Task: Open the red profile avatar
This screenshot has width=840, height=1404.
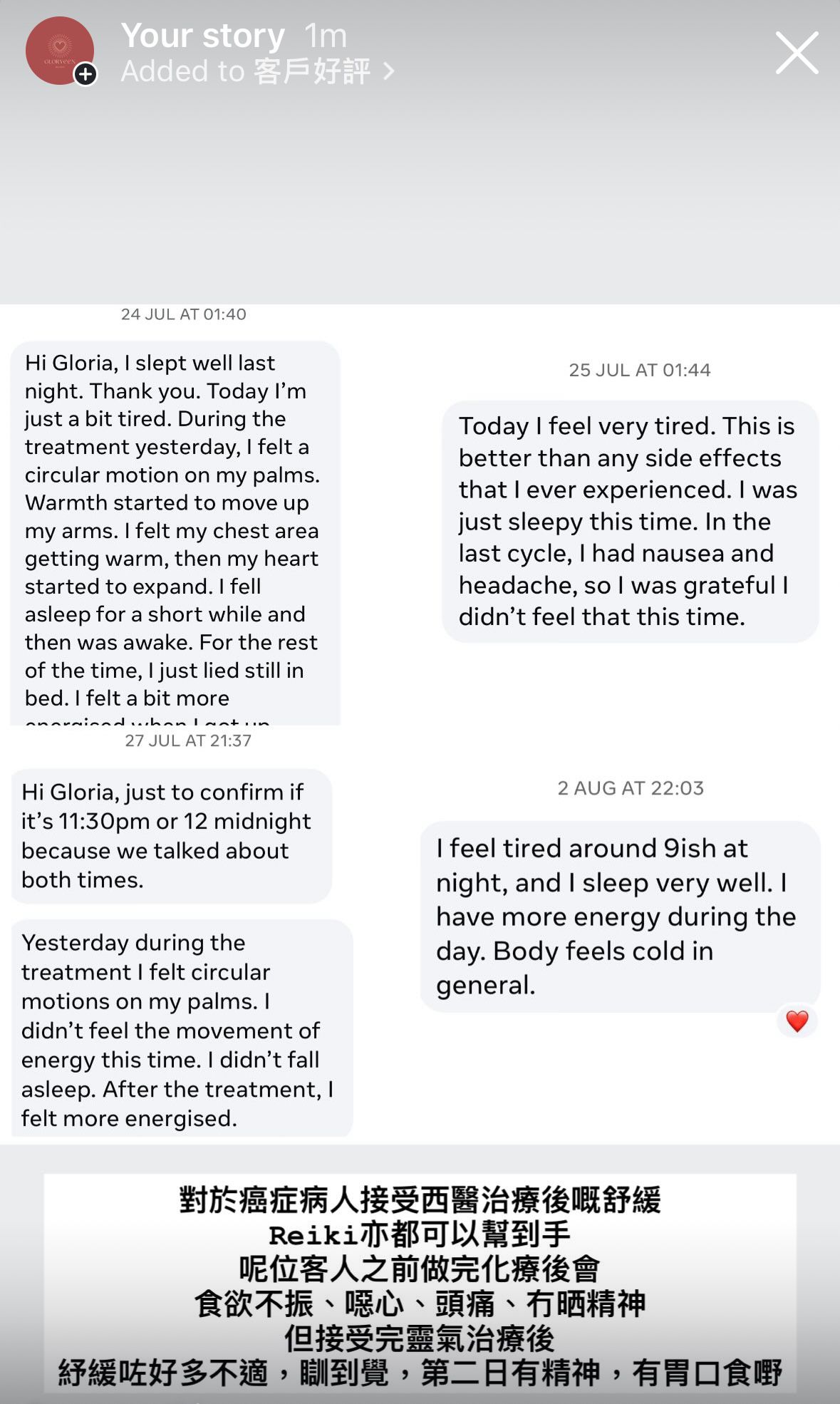Action: [58, 50]
